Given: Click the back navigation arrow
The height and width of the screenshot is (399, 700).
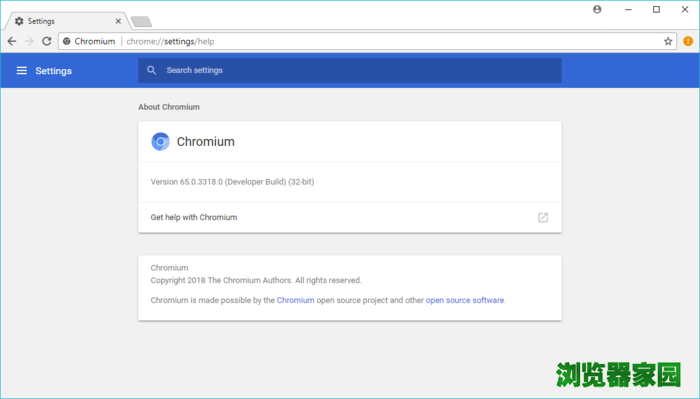Looking at the screenshot, I should (x=12, y=42).
